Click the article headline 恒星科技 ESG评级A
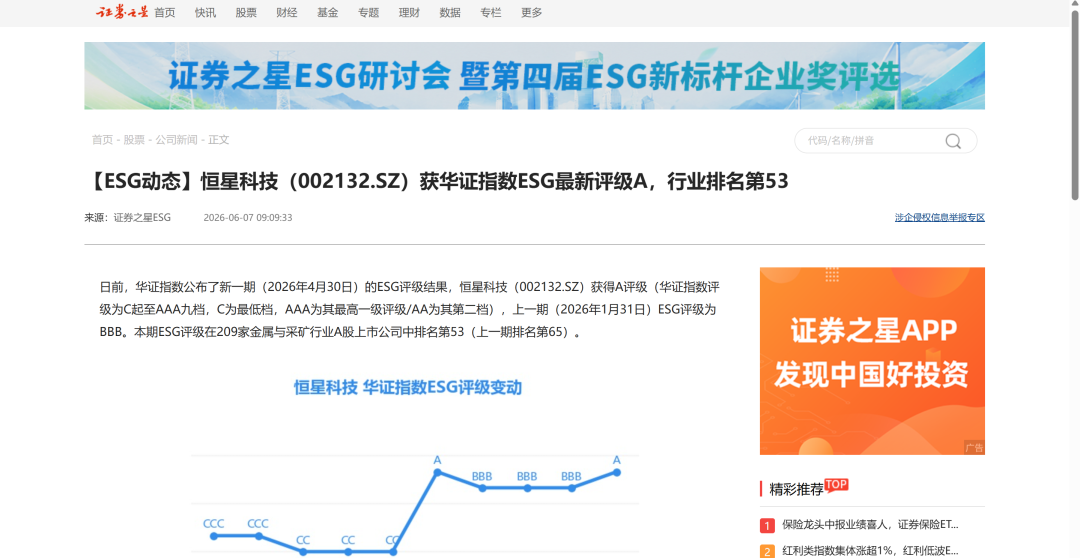 (x=437, y=181)
